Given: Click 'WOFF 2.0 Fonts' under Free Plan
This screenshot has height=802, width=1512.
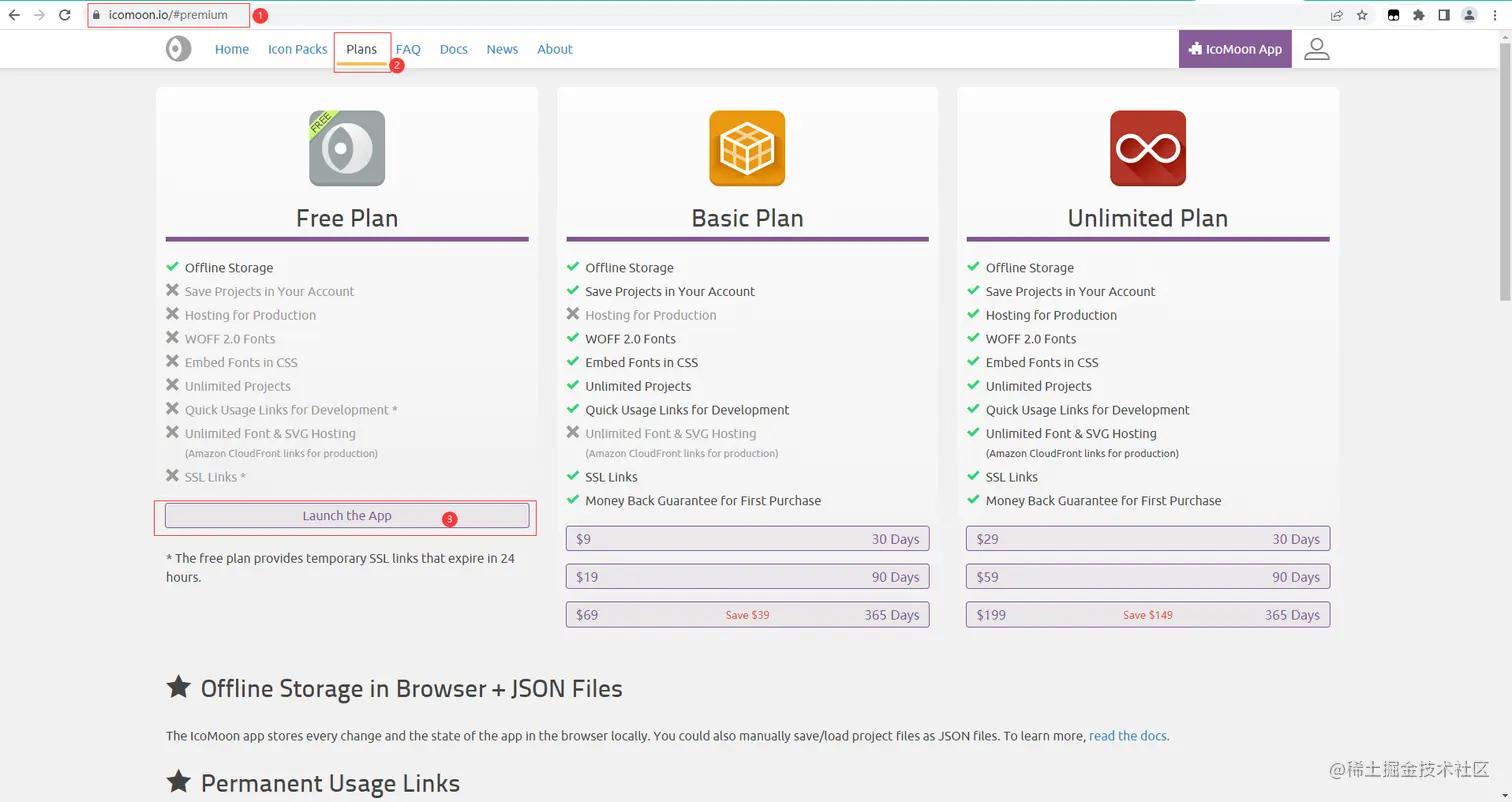Looking at the screenshot, I should coord(230,339).
